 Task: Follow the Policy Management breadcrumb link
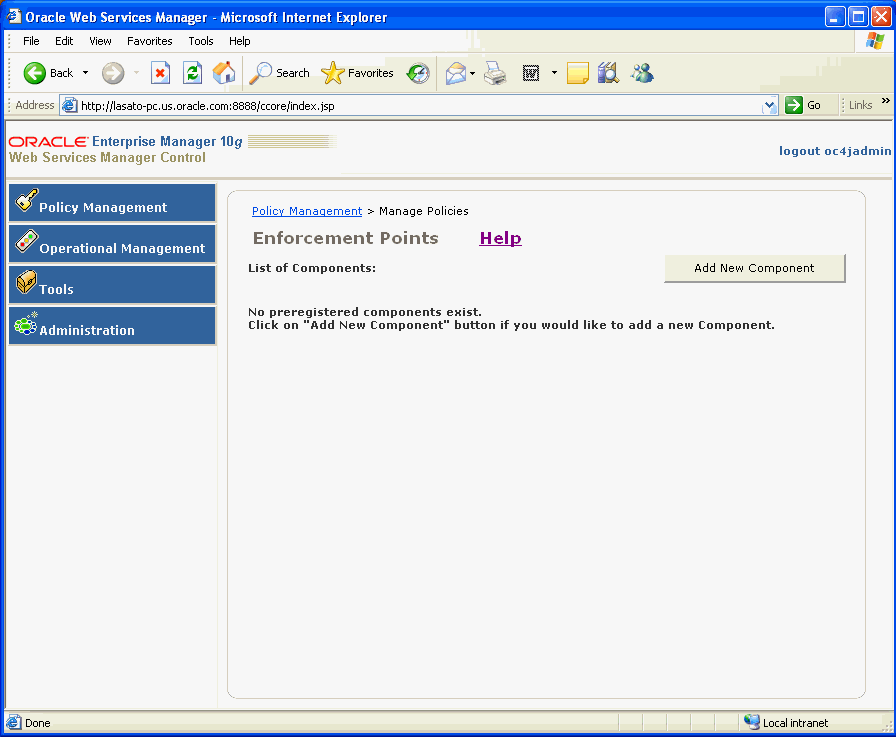[307, 211]
